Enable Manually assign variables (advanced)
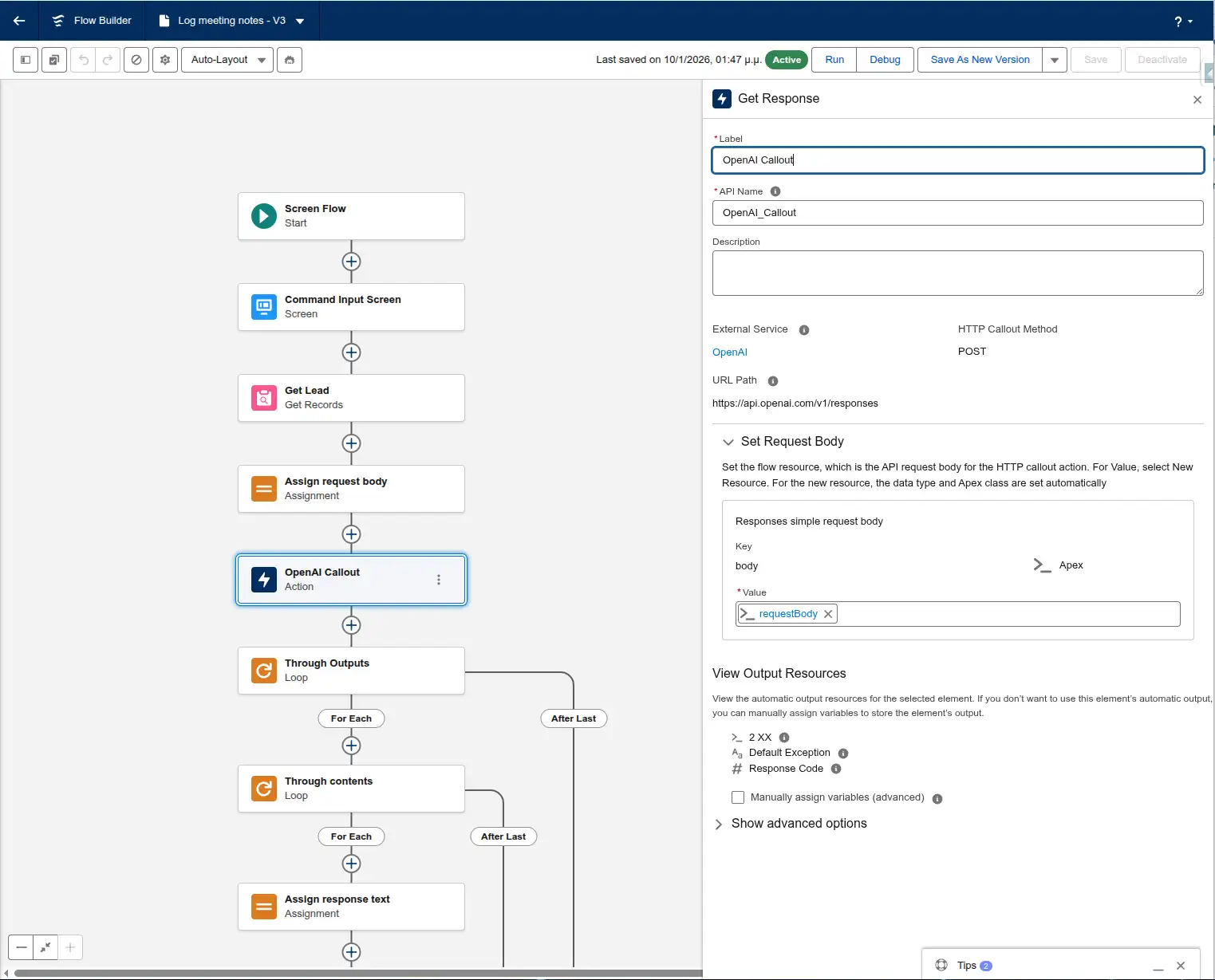 (737, 797)
